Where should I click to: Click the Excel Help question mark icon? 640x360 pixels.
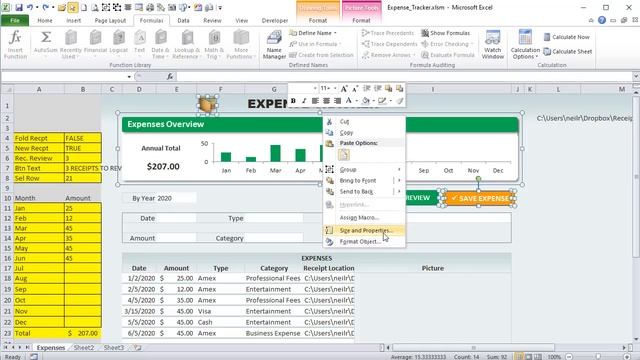click(602, 20)
